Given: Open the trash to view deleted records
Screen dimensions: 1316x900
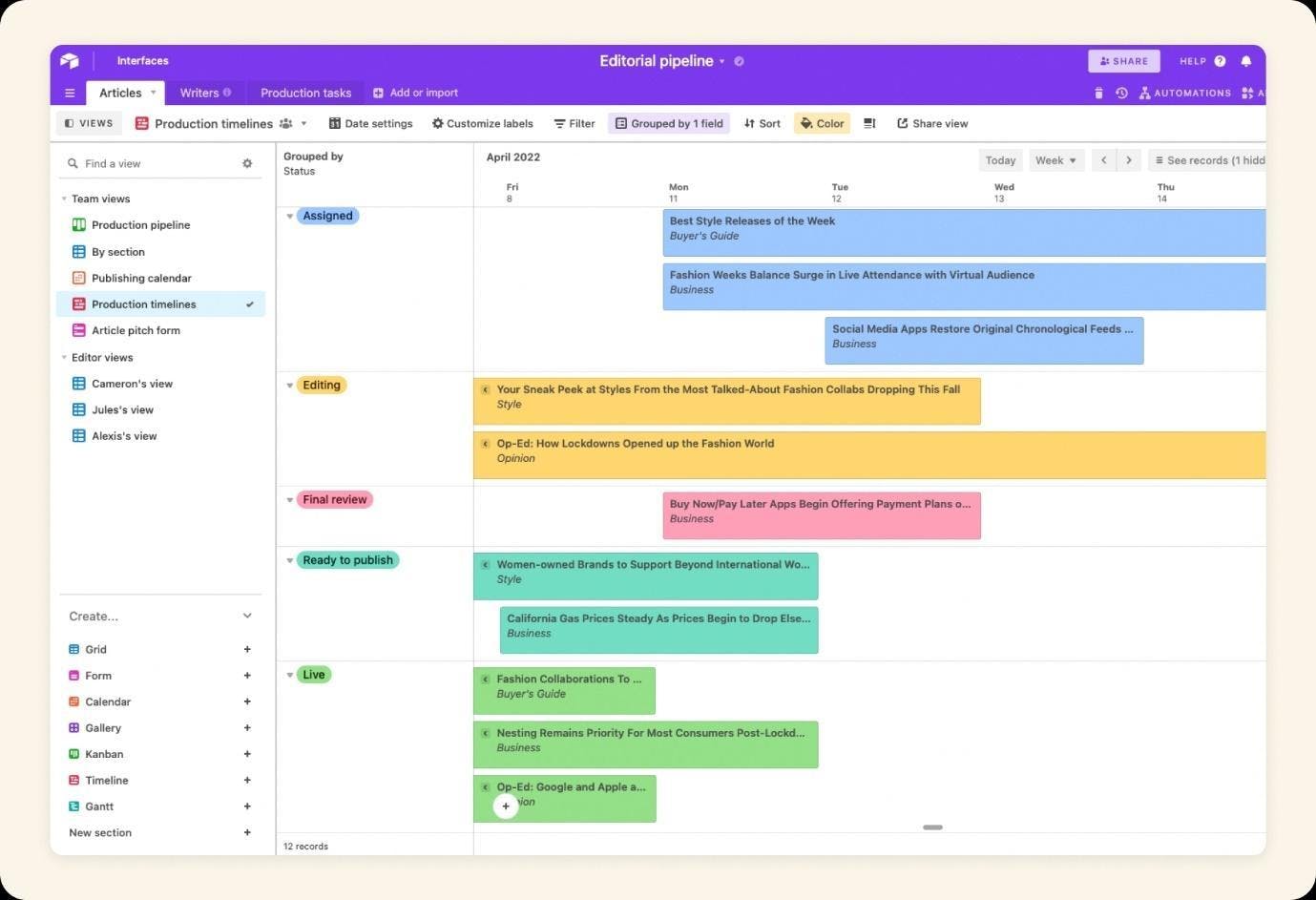Looking at the screenshot, I should coord(1098,93).
